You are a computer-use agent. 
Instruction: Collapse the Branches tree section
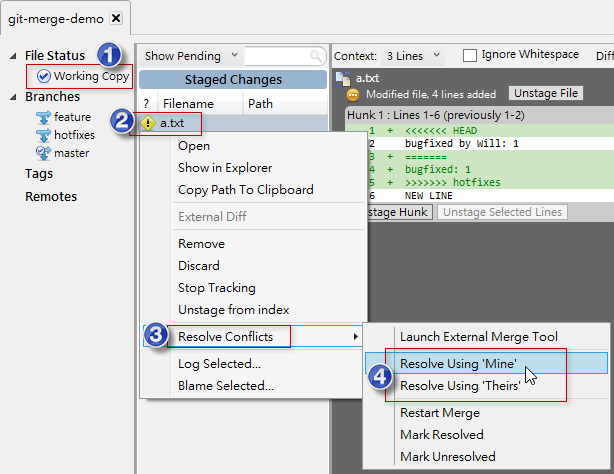(12, 97)
